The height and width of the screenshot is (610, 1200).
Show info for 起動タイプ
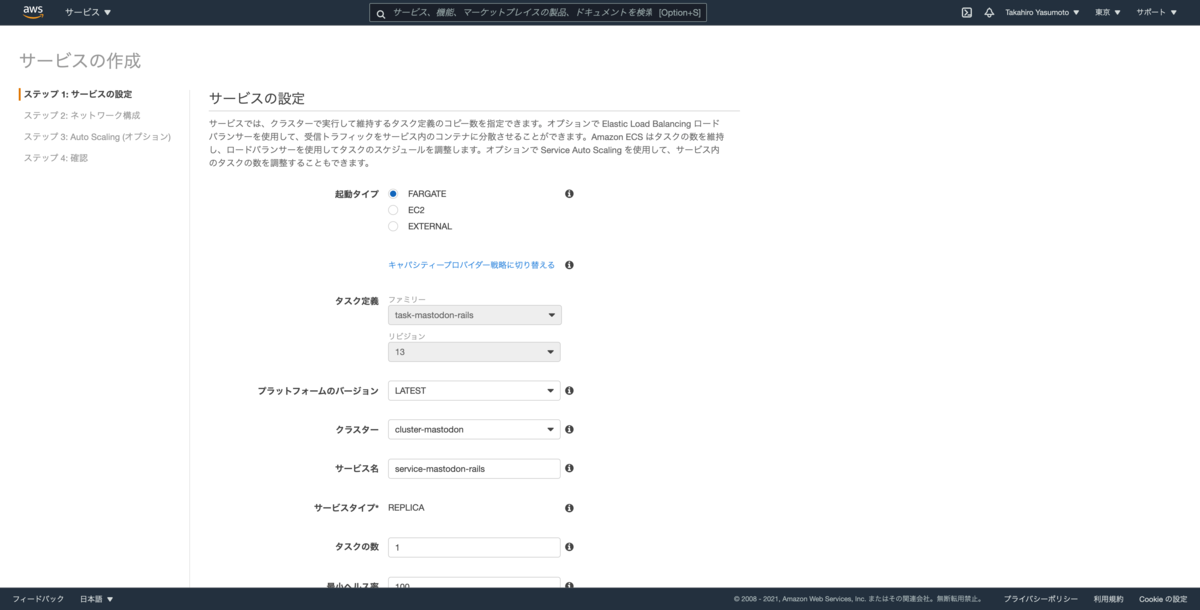pyautogui.click(x=569, y=193)
